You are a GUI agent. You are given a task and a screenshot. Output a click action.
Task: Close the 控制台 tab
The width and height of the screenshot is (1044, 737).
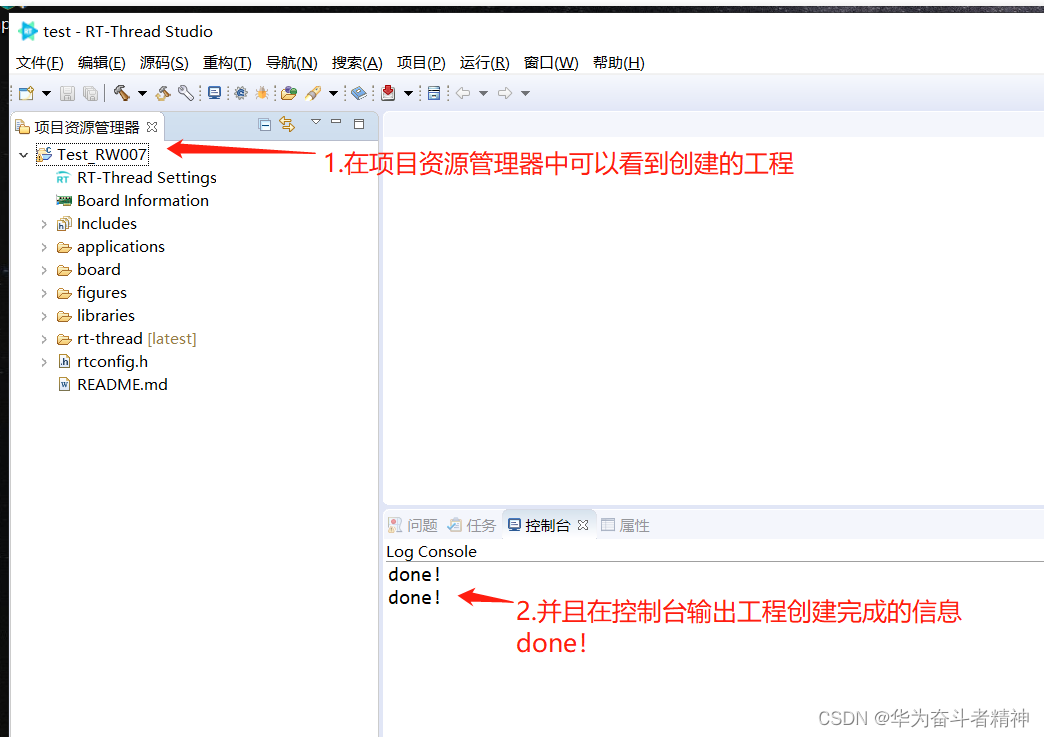click(583, 525)
